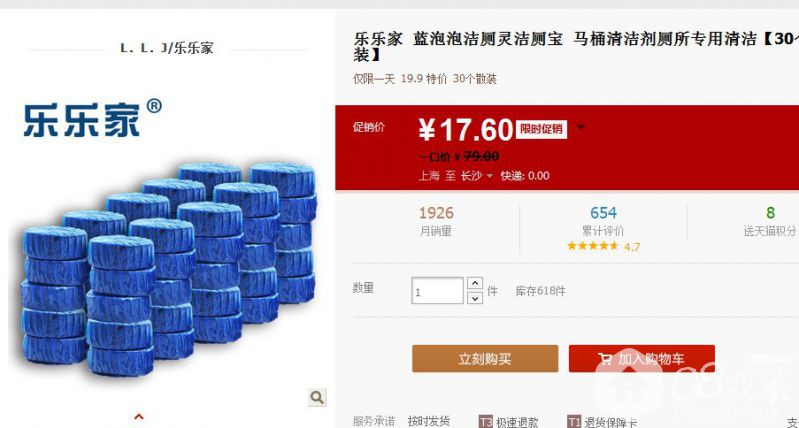Click the T1 退货保障卡 badge icon
This screenshot has width=799, height=428.
point(574,422)
